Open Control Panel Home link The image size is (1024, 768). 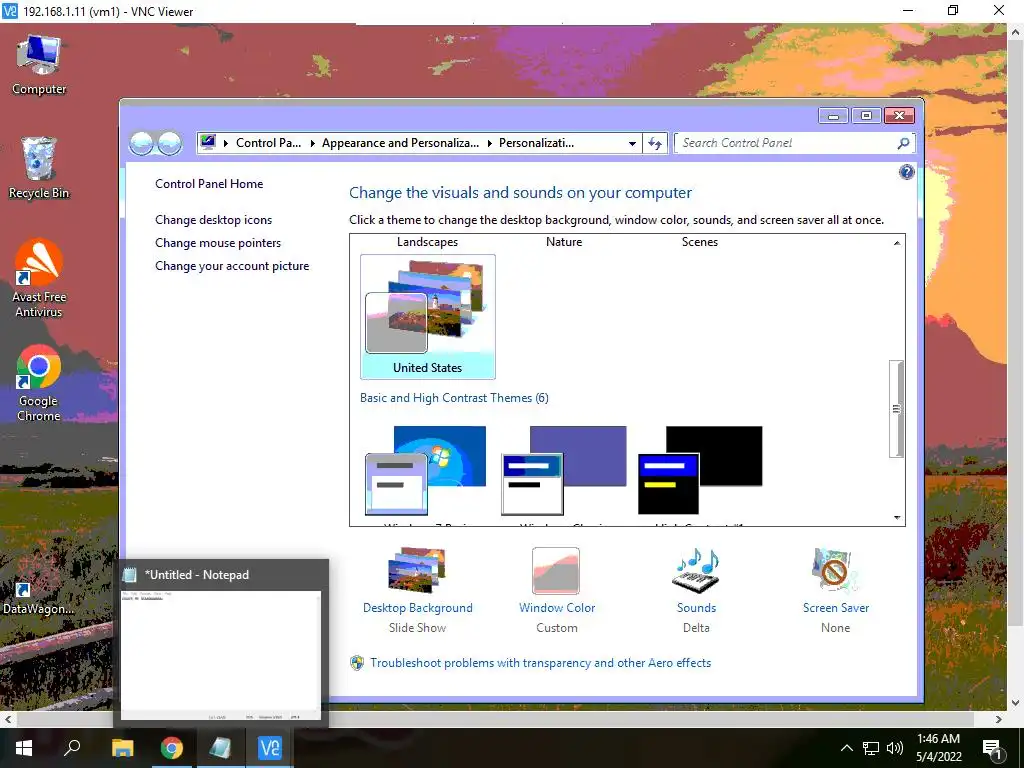[209, 184]
